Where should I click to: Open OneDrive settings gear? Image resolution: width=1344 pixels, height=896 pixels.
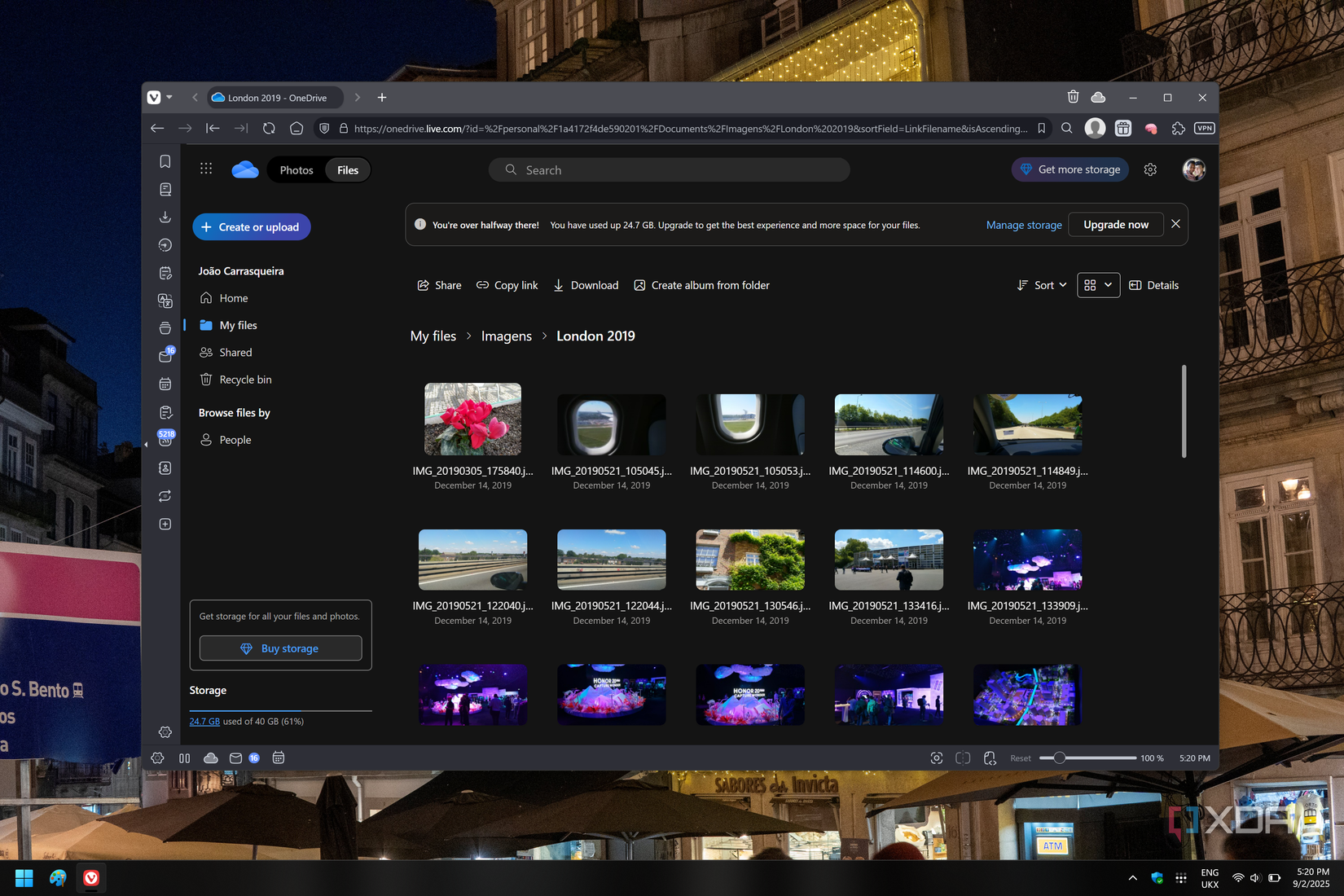[x=1150, y=169]
